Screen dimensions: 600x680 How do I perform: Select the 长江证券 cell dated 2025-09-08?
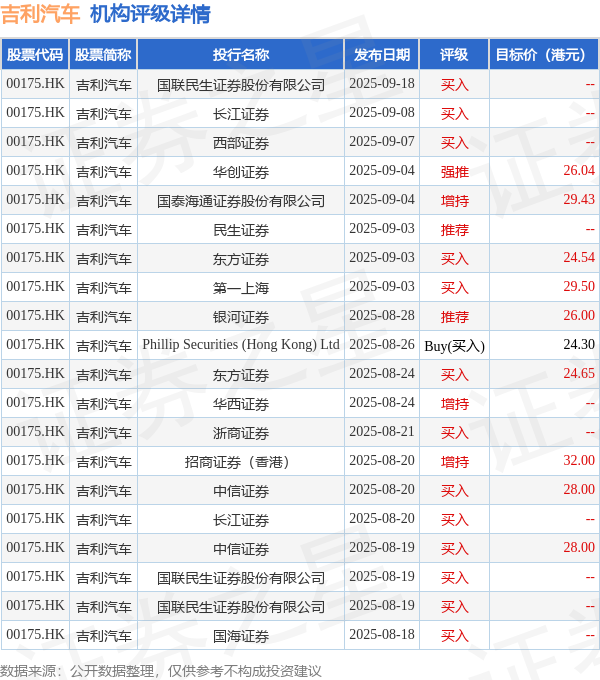241,114
